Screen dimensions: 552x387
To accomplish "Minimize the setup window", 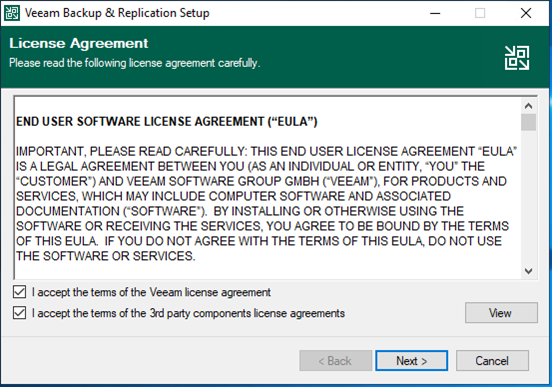I will click(x=435, y=13).
